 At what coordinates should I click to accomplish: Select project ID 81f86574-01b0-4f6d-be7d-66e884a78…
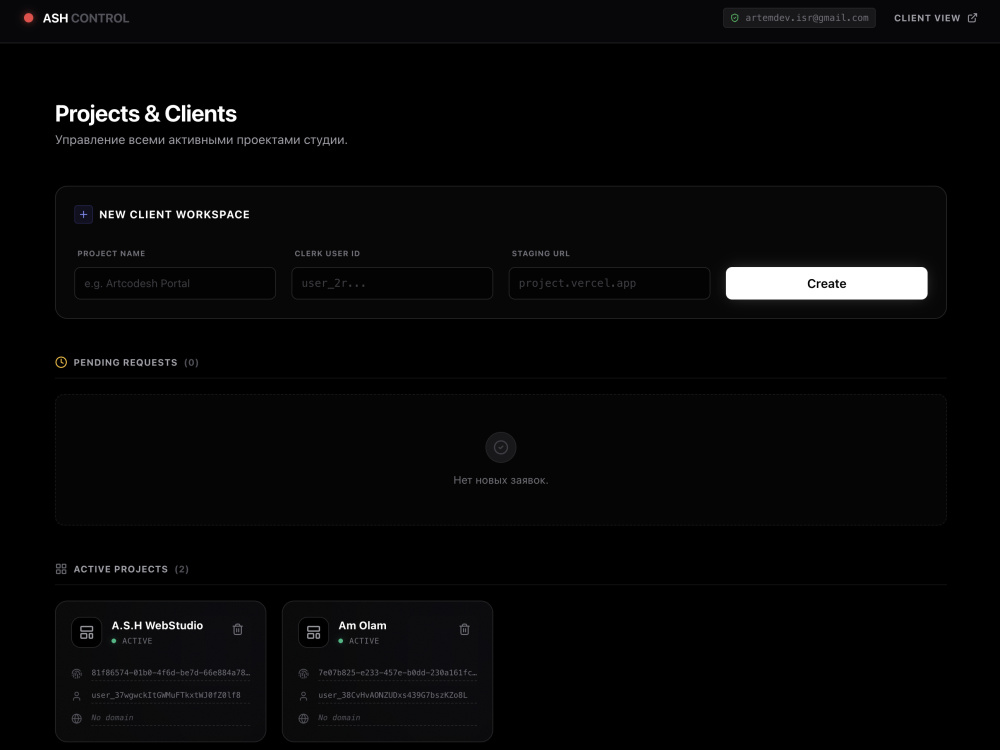[x=170, y=673]
